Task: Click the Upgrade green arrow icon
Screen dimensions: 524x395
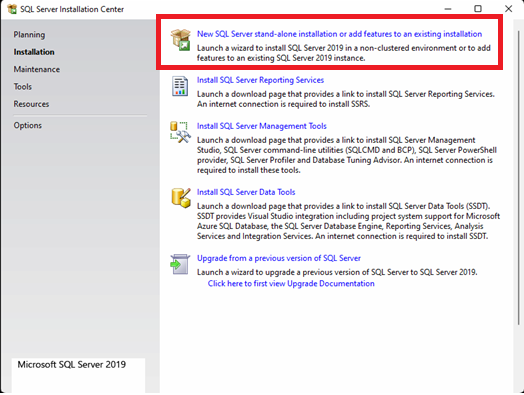Action: (180, 264)
